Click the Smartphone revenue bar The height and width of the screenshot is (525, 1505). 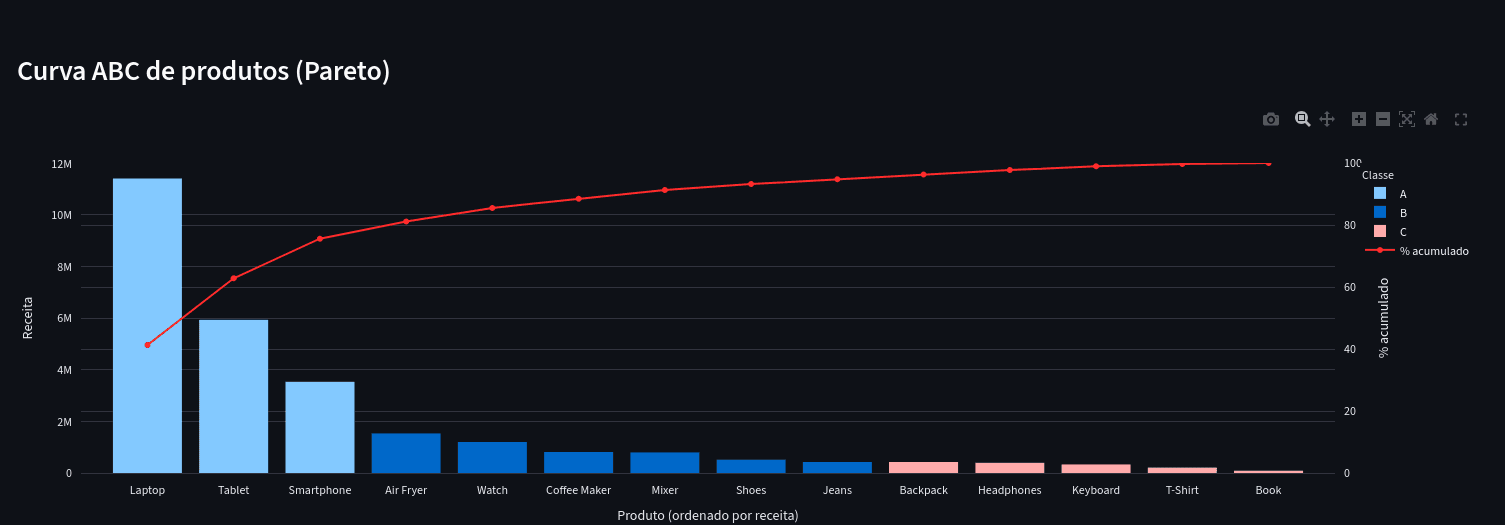pyautogui.click(x=320, y=427)
